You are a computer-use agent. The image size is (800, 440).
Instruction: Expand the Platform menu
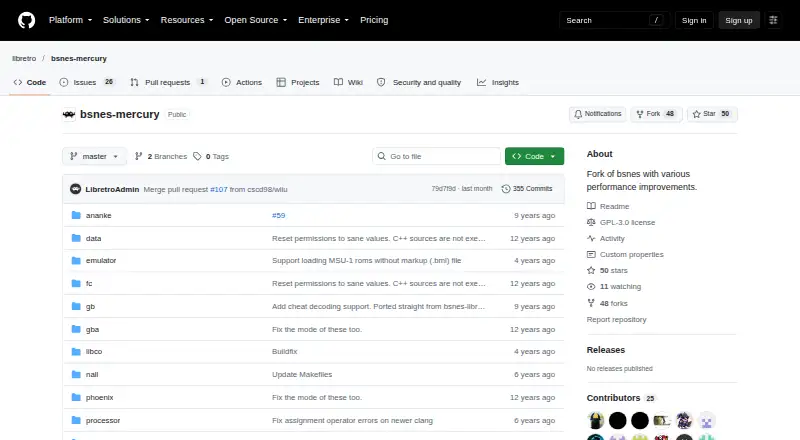click(70, 20)
